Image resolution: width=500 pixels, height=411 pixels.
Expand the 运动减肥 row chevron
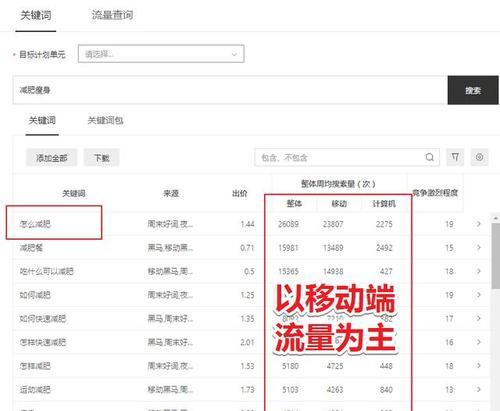point(479,389)
